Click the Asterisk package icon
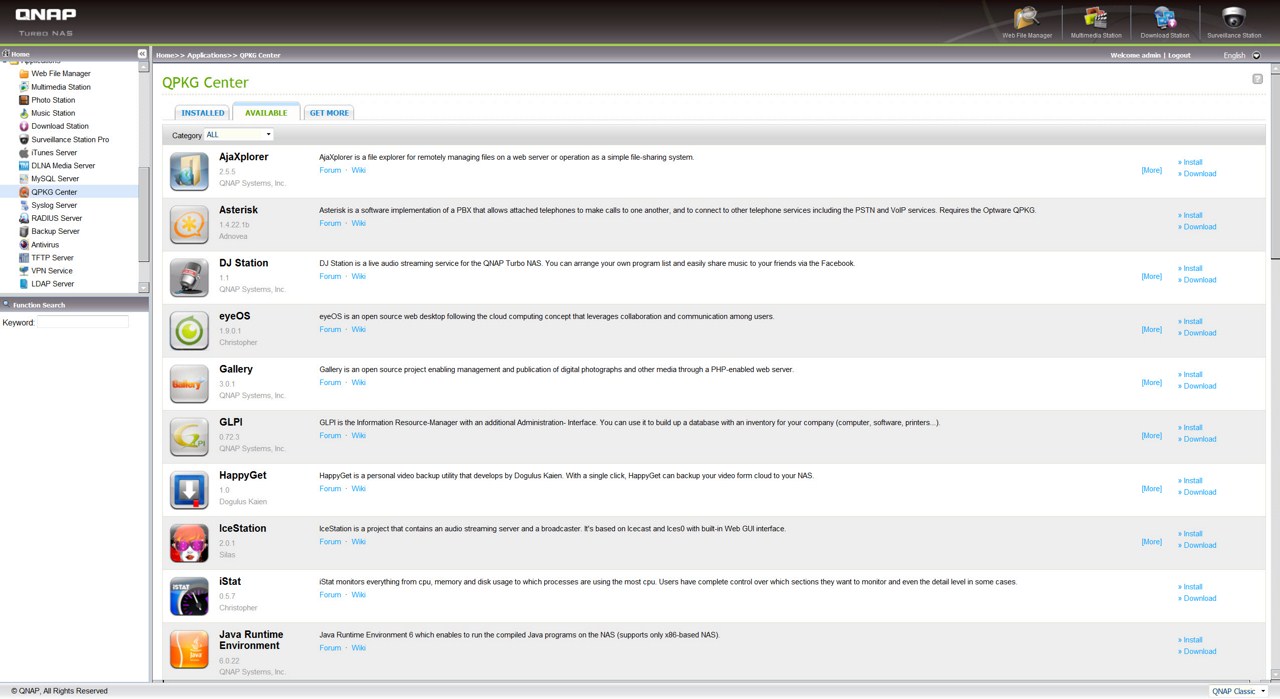 tap(189, 224)
